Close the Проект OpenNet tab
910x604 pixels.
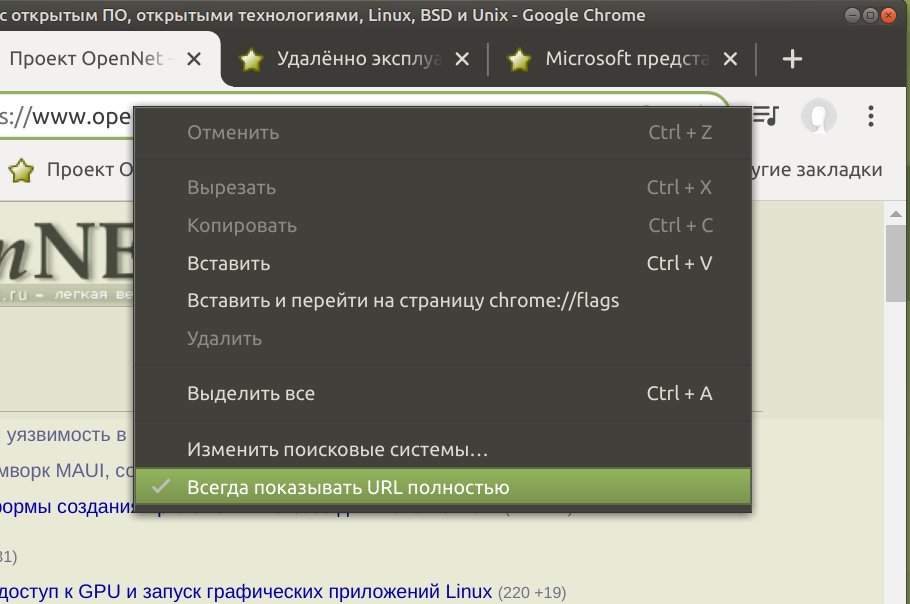pos(194,60)
